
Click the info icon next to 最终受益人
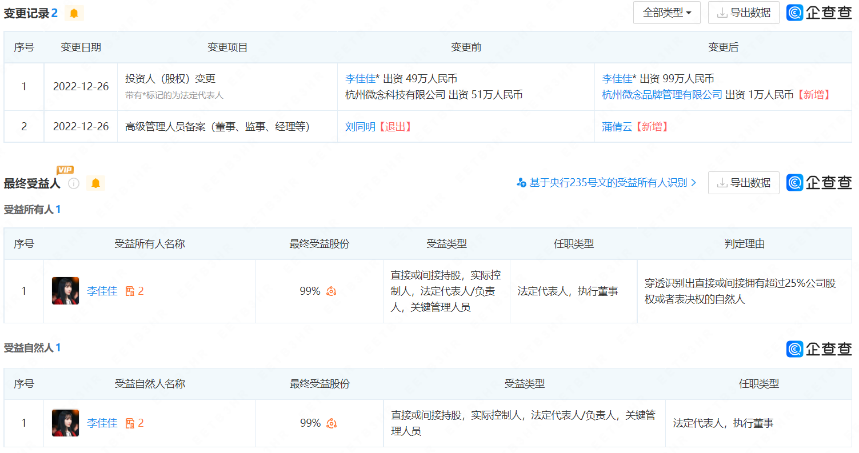tap(74, 183)
